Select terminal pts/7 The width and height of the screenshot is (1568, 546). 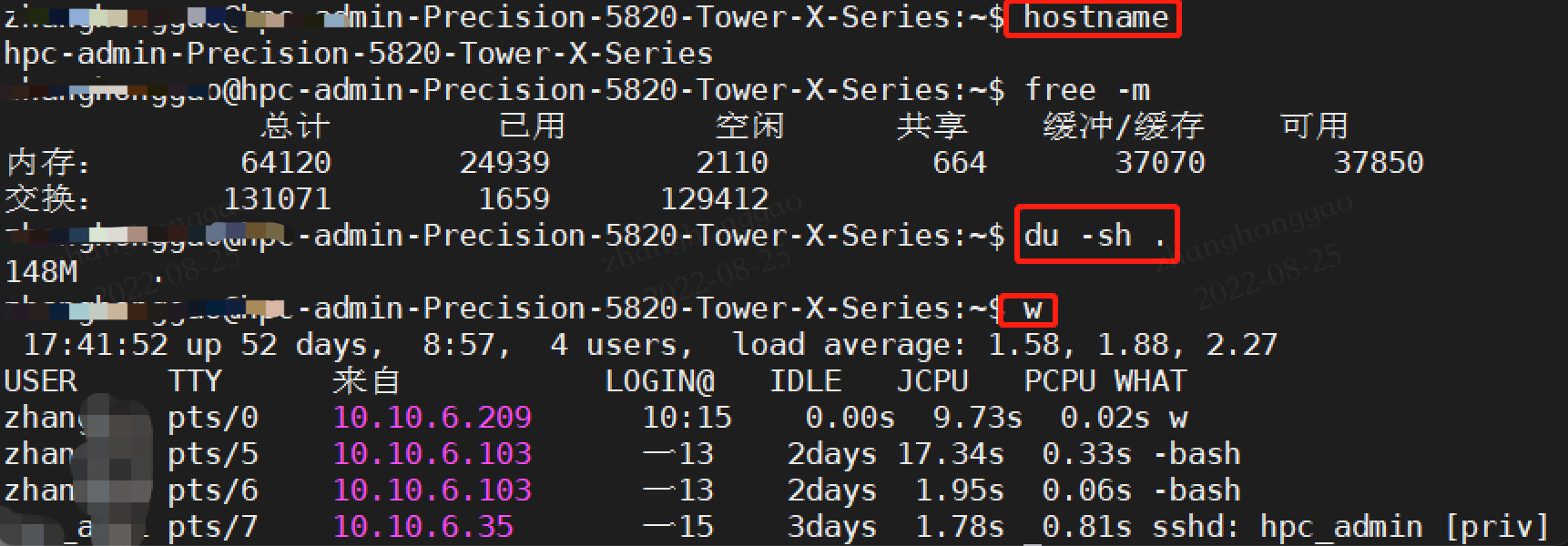(x=213, y=527)
